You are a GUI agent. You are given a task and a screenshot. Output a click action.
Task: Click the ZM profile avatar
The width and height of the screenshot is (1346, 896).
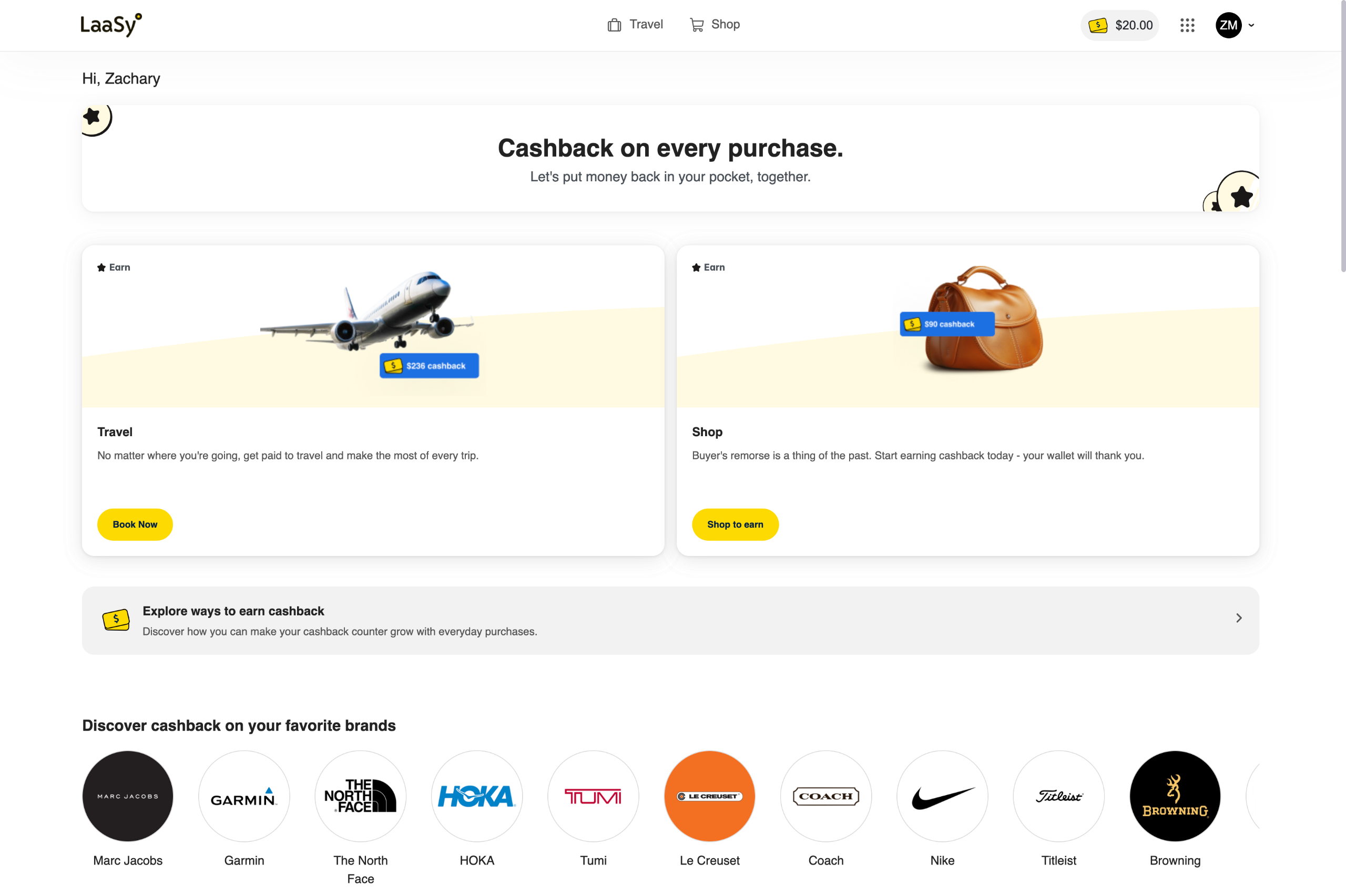click(x=1228, y=25)
